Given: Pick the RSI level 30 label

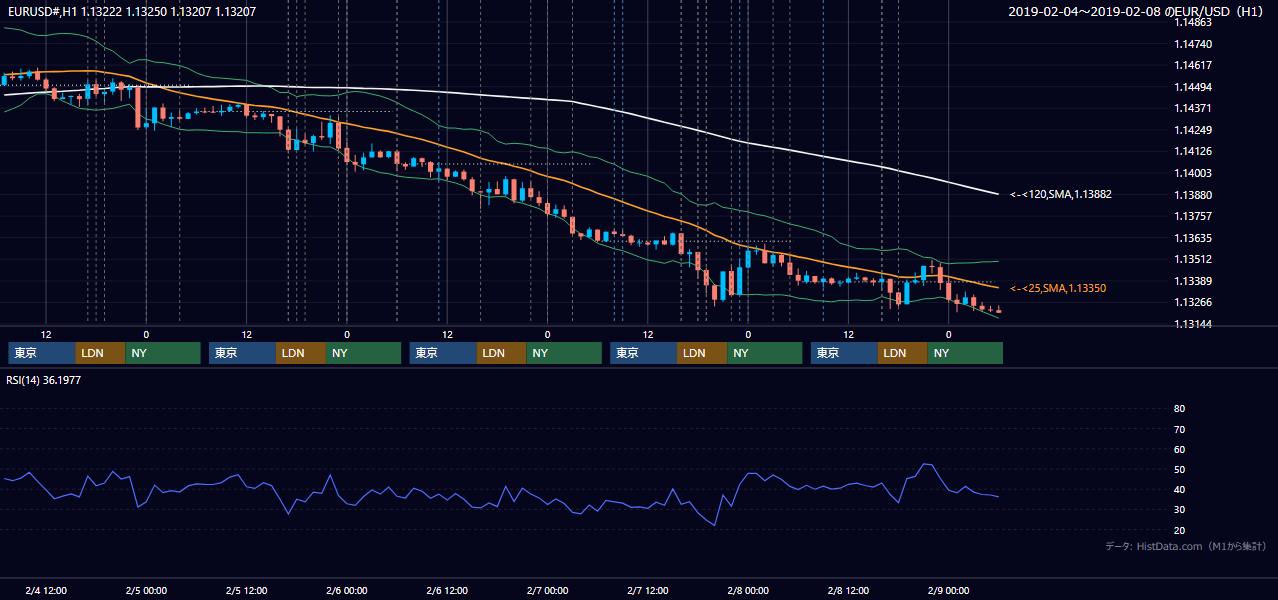Looking at the screenshot, I should coord(1179,510).
